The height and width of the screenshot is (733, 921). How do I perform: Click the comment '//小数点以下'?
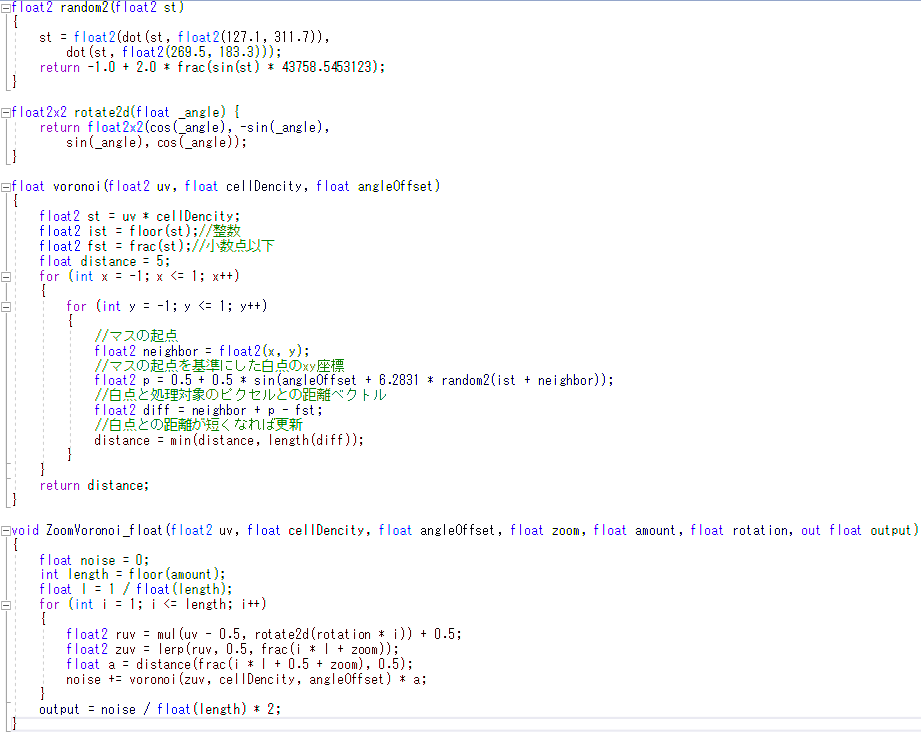coord(233,246)
